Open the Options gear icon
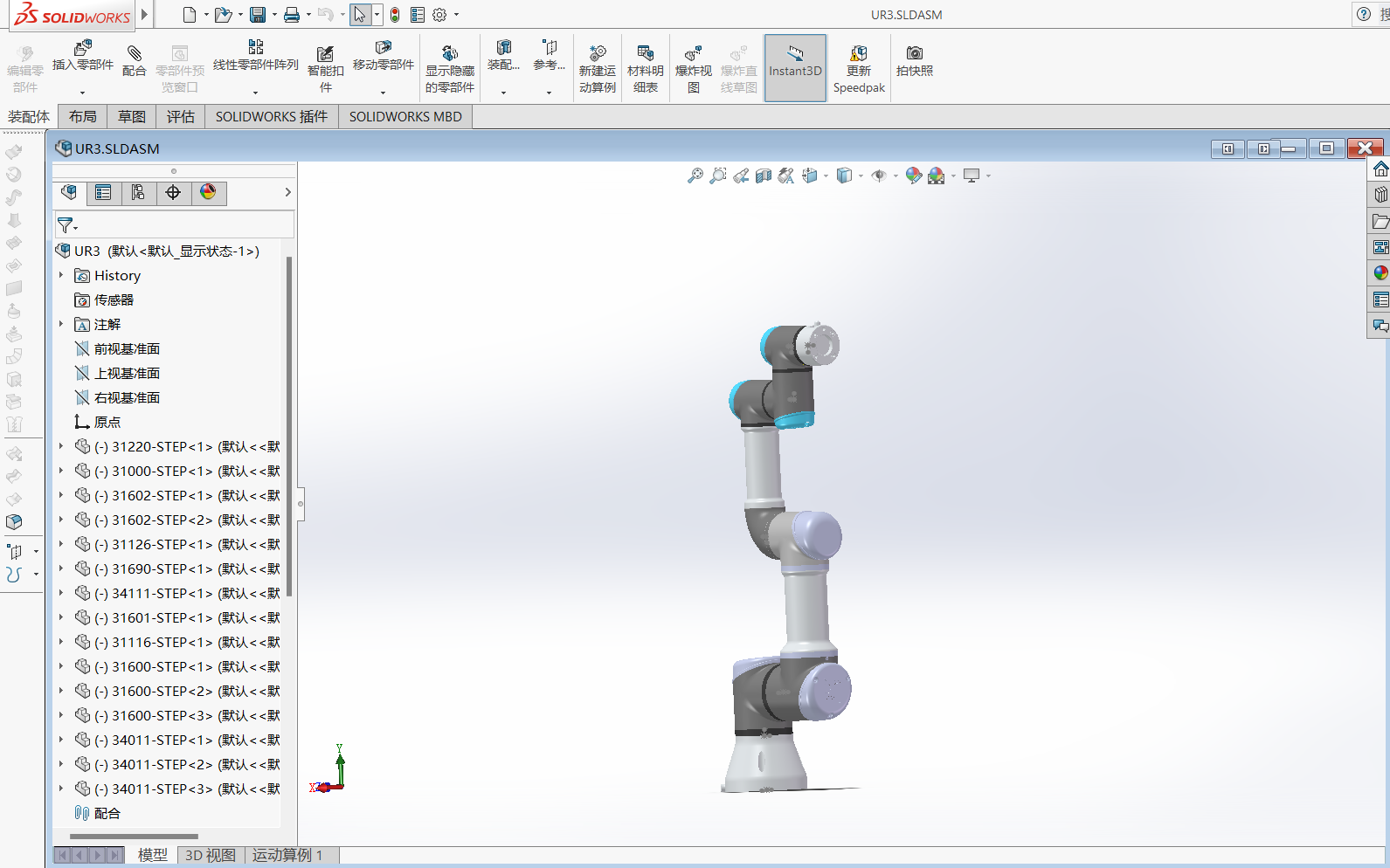The width and height of the screenshot is (1390, 868). (x=439, y=15)
